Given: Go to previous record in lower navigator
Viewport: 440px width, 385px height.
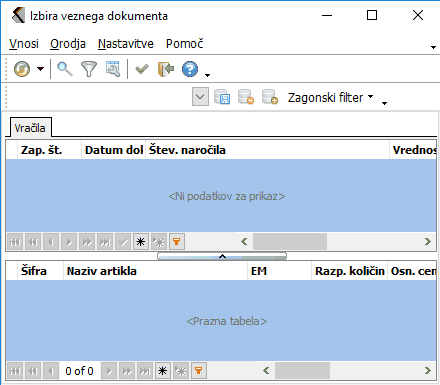Looking at the screenshot, I should (51, 371).
